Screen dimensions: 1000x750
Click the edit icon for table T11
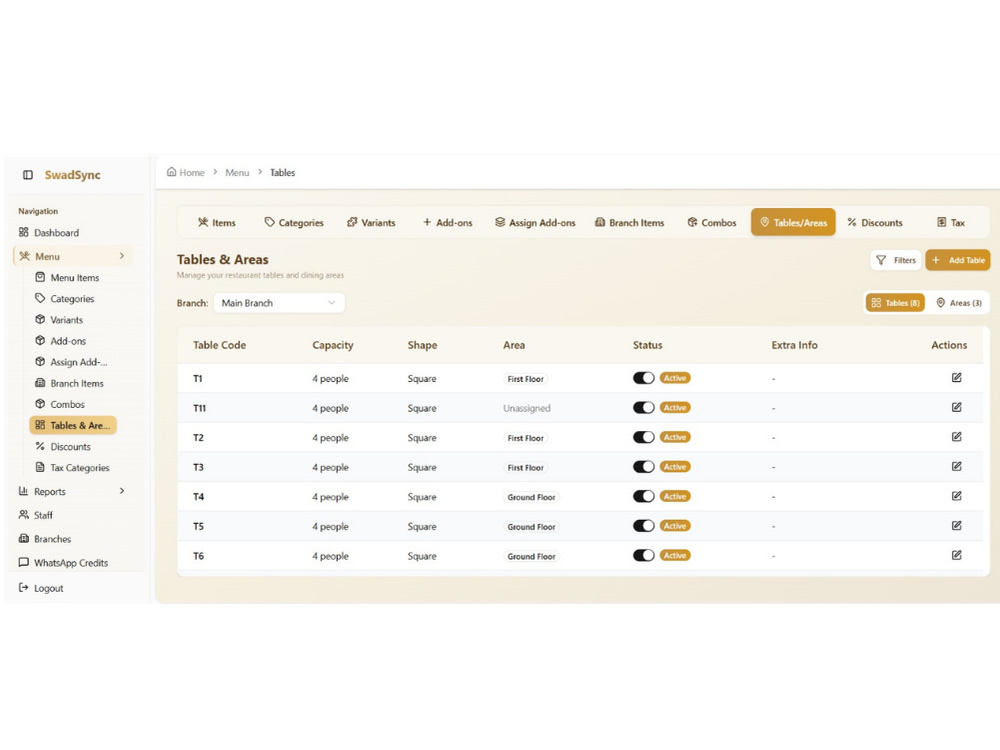(x=956, y=407)
